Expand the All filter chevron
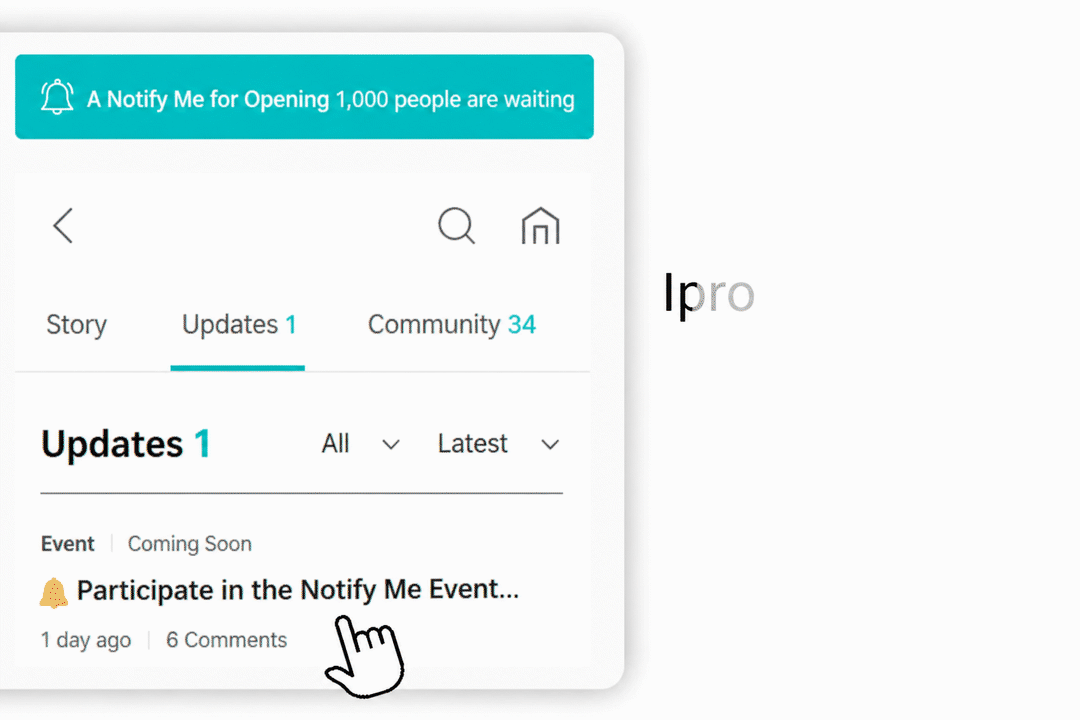This screenshot has width=1080, height=720. point(391,445)
